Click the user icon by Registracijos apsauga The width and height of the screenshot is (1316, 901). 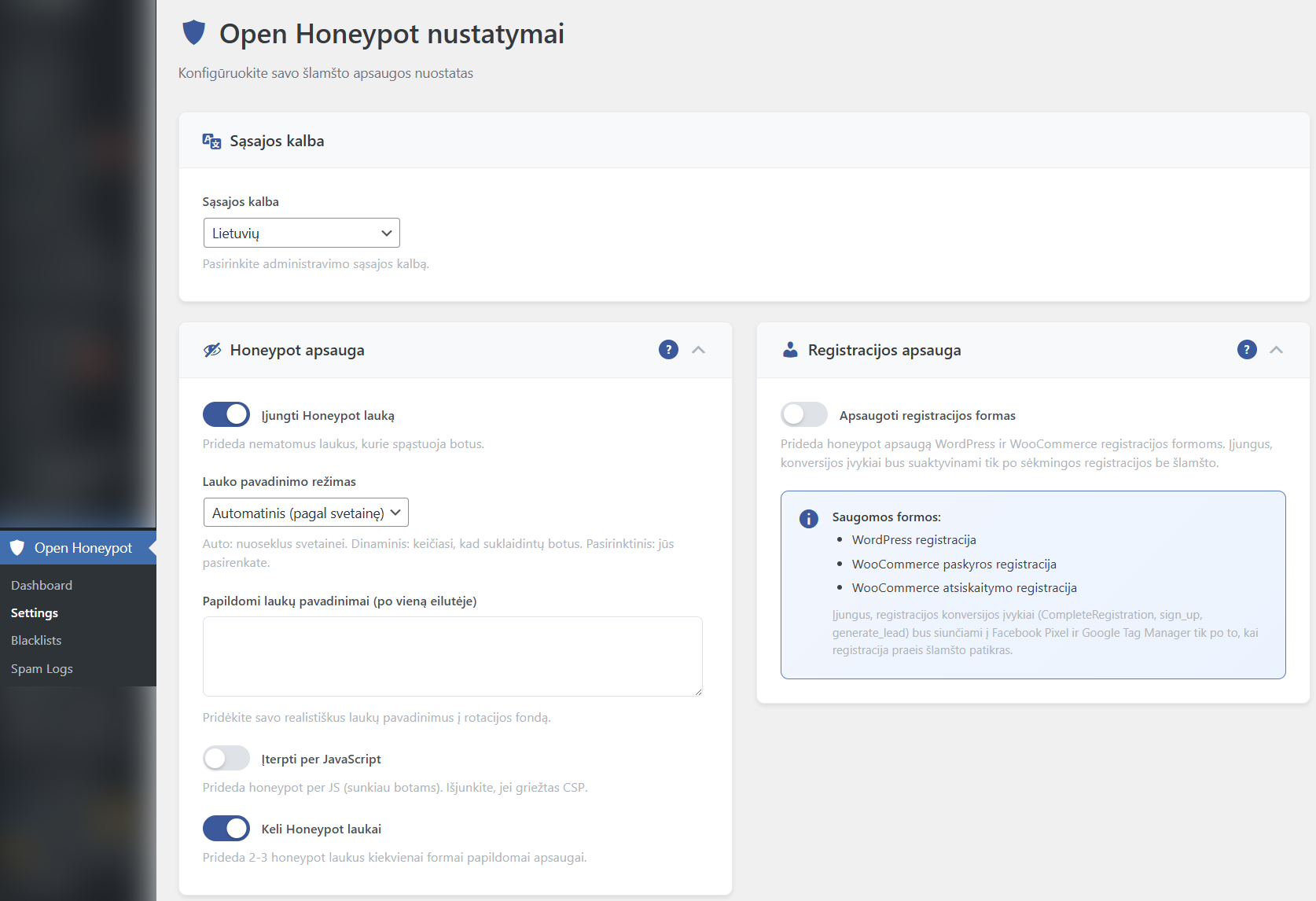tap(790, 350)
